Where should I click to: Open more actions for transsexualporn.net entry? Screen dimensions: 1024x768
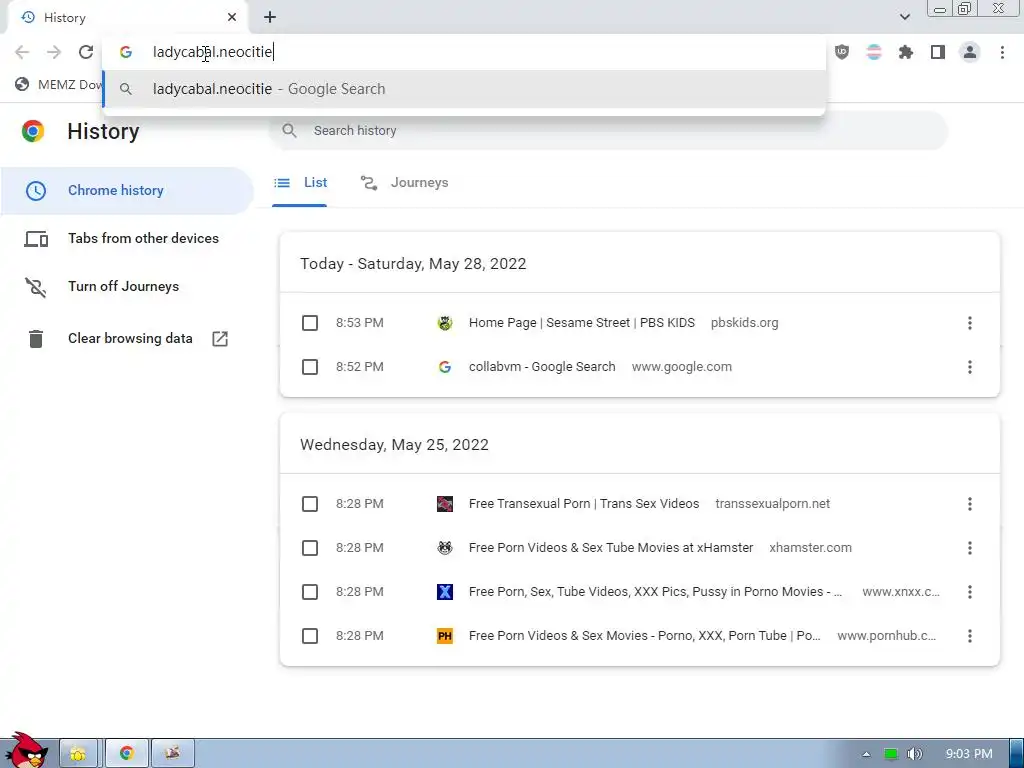(970, 504)
